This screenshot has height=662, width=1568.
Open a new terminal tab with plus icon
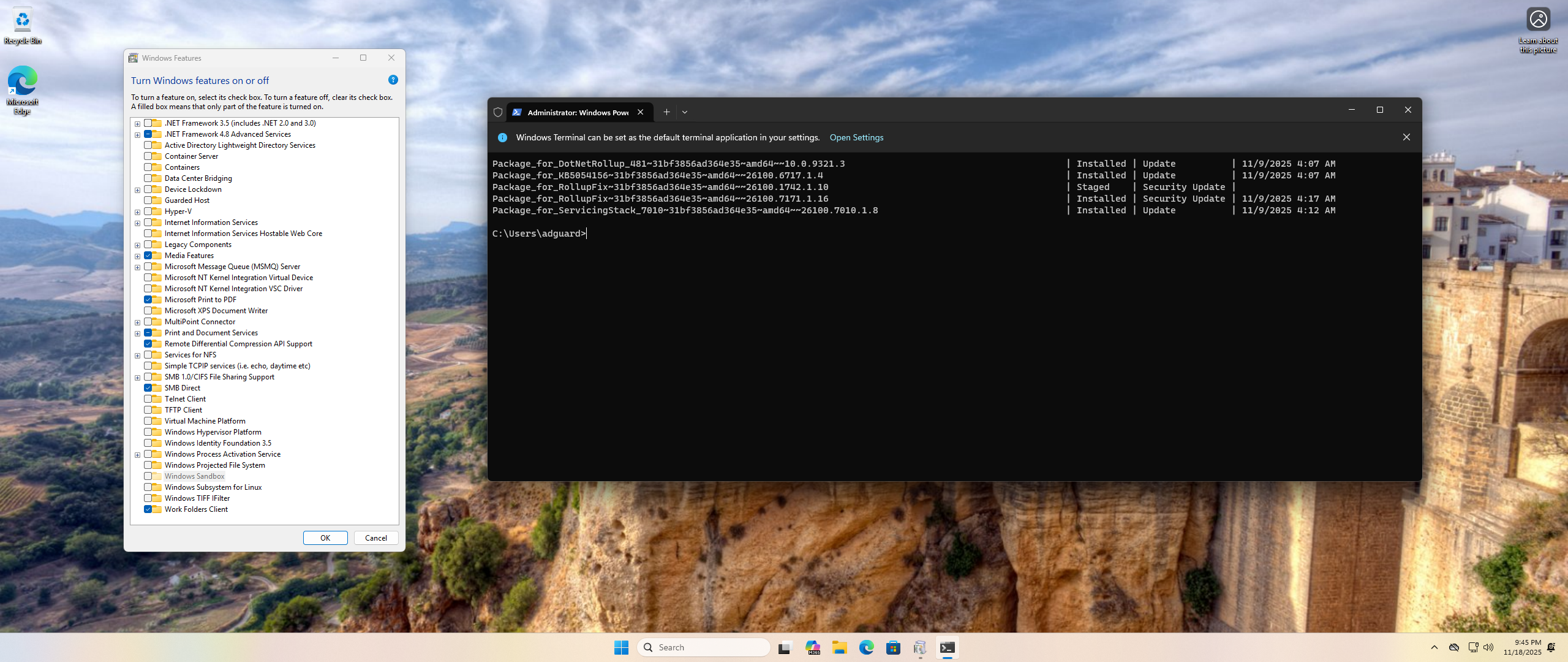(x=666, y=112)
